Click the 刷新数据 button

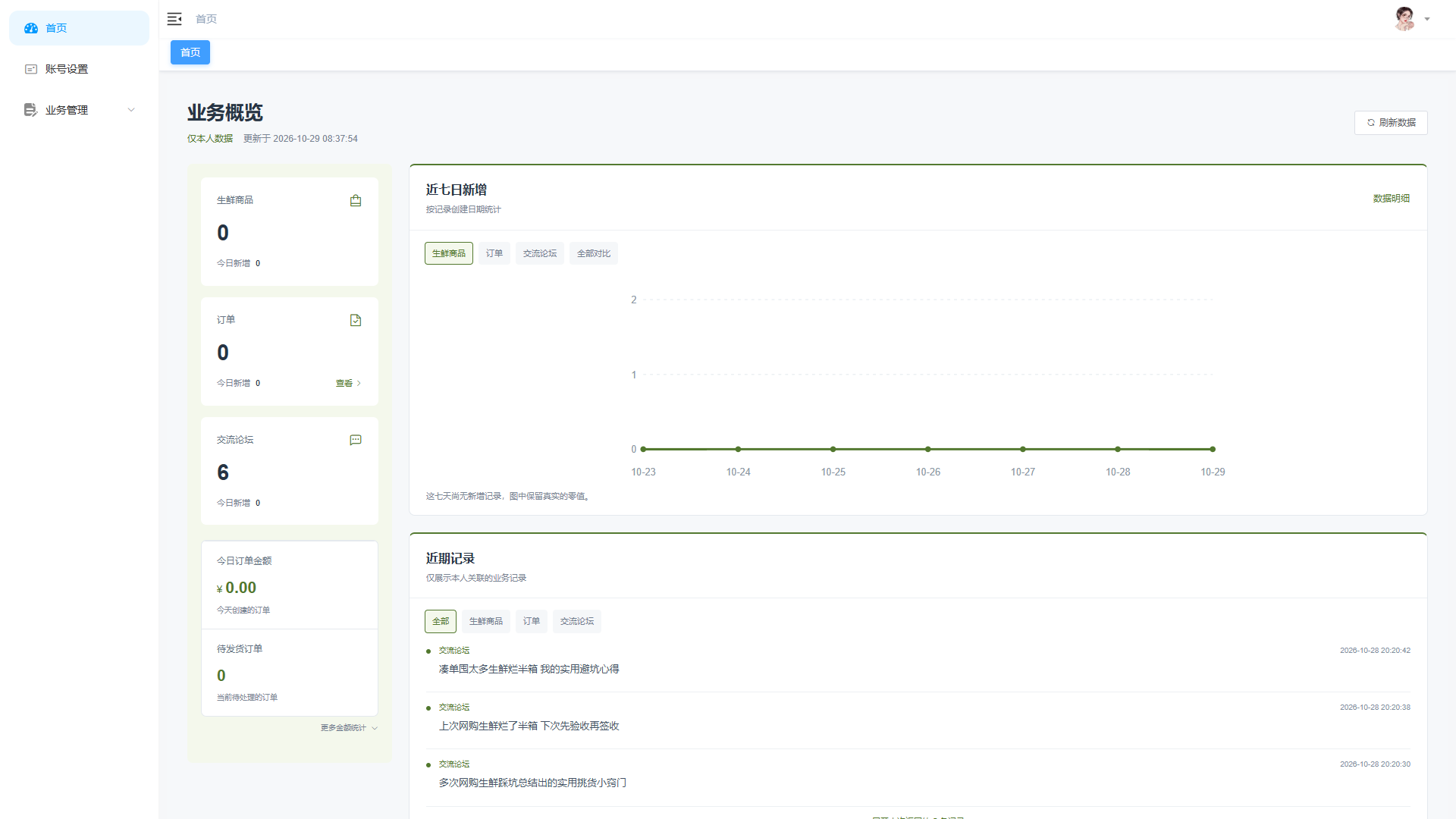tap(1391, 123)
